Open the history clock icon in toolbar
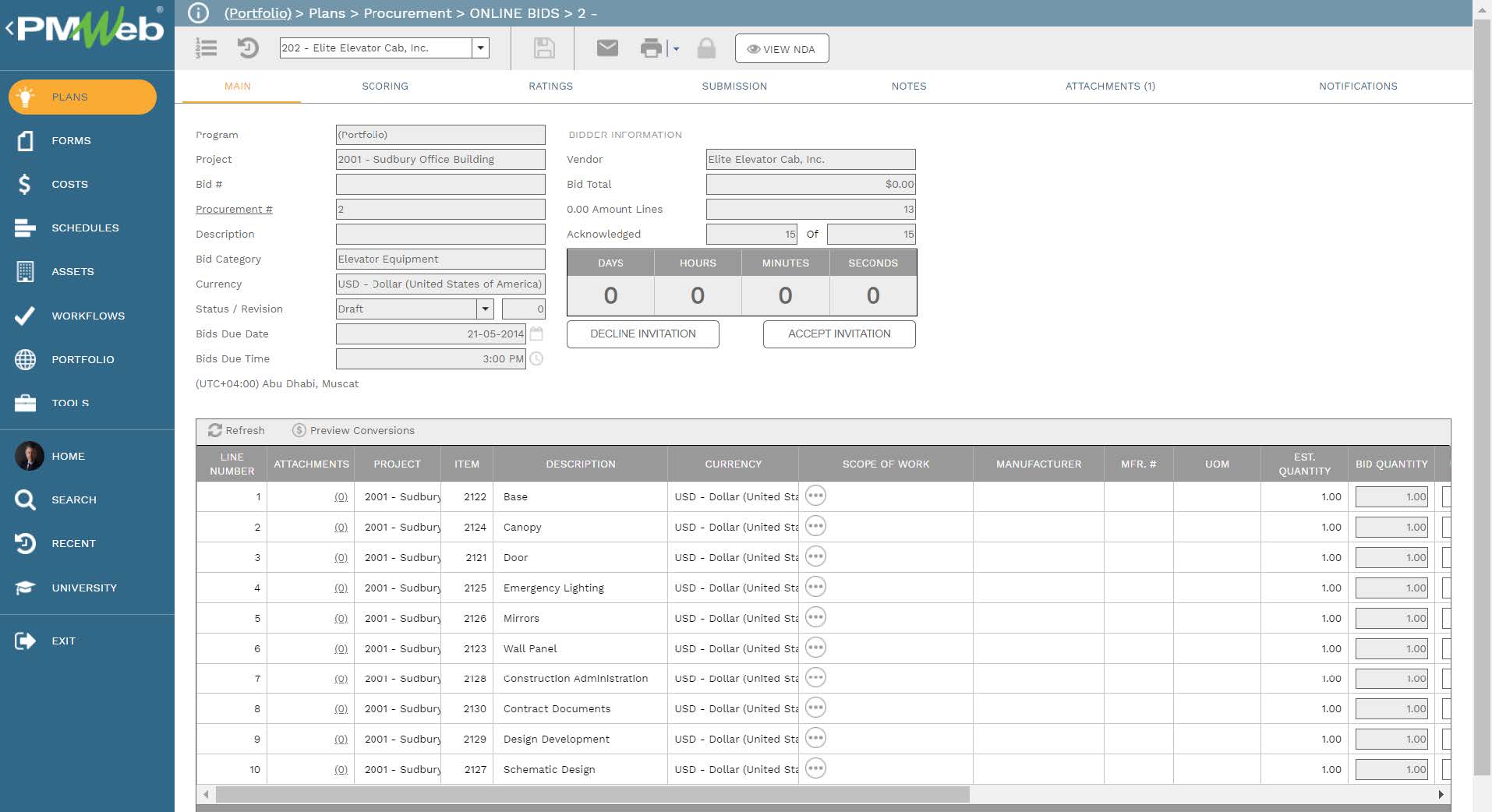The height and width of the screenshot is (812, 1492). pyautogui.click(x=248, y=48)
